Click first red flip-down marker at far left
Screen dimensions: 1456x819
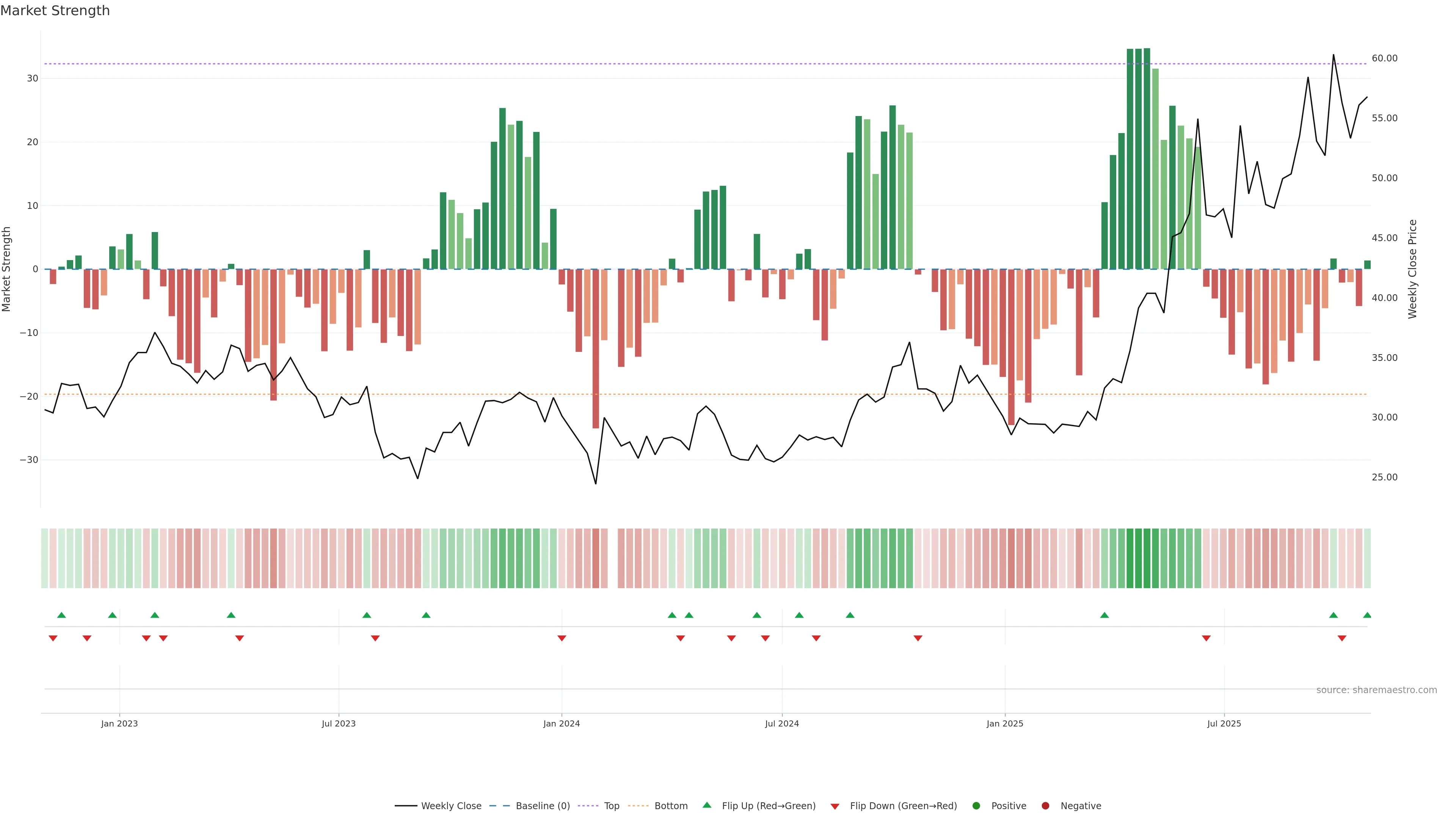53,638
